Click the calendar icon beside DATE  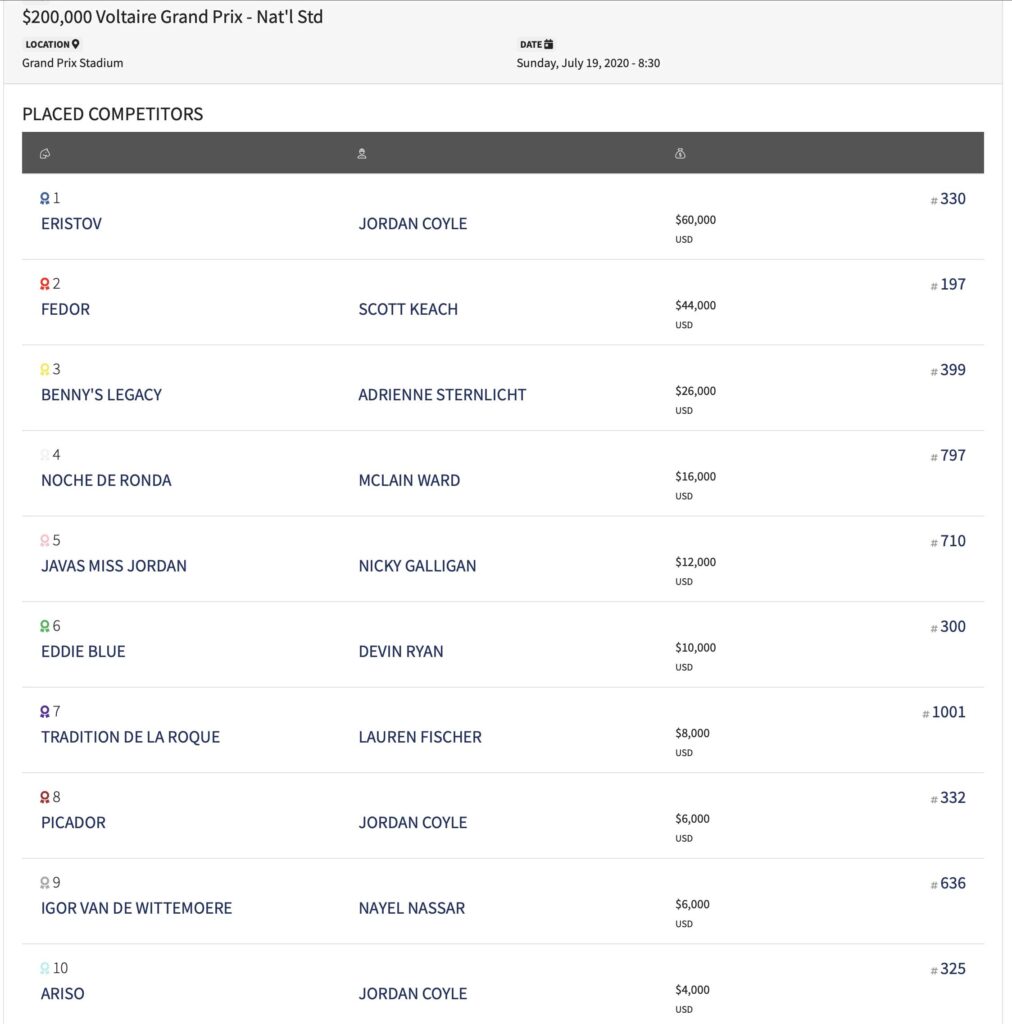[548, 44]
